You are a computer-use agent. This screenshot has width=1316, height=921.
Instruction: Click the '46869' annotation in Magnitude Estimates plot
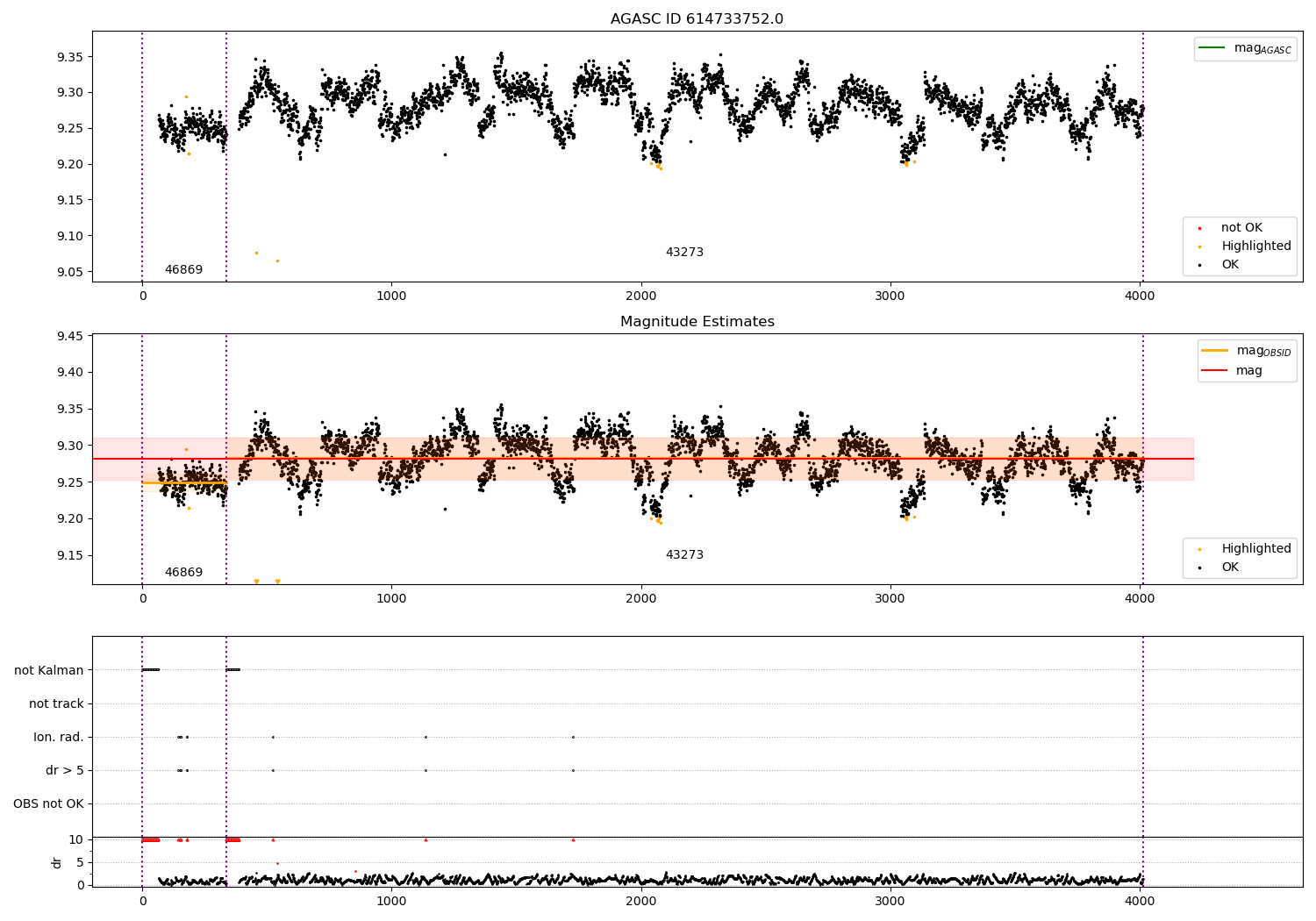point(183,573)
